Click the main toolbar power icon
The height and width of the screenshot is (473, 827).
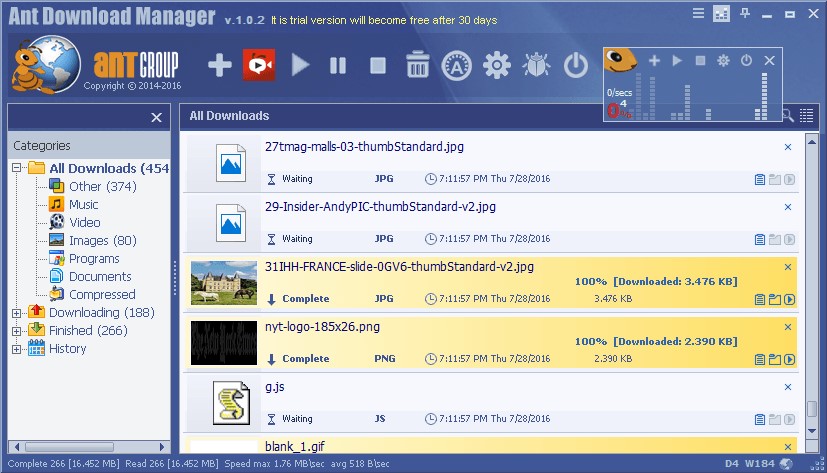575,65
